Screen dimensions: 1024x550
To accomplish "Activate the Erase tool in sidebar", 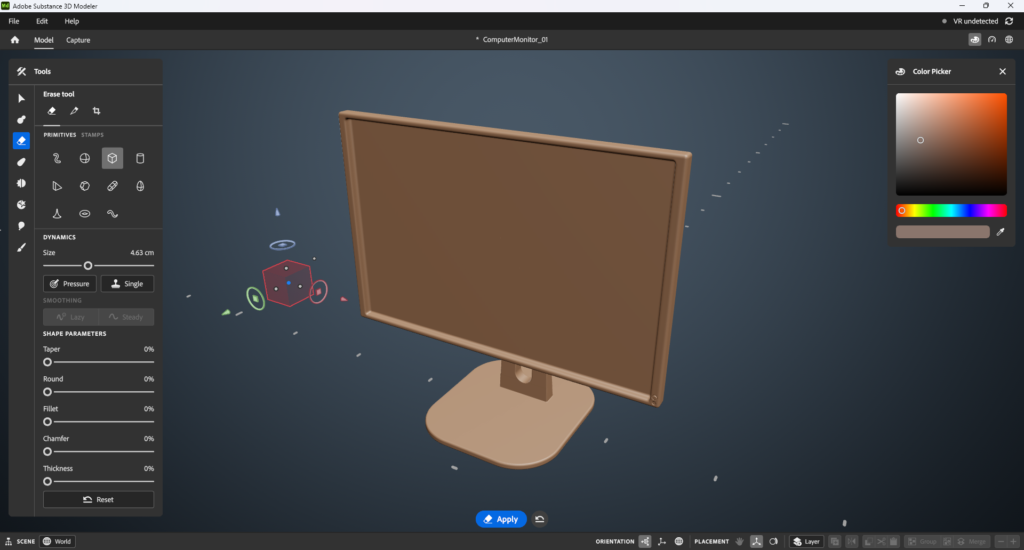I will (21, 140).
